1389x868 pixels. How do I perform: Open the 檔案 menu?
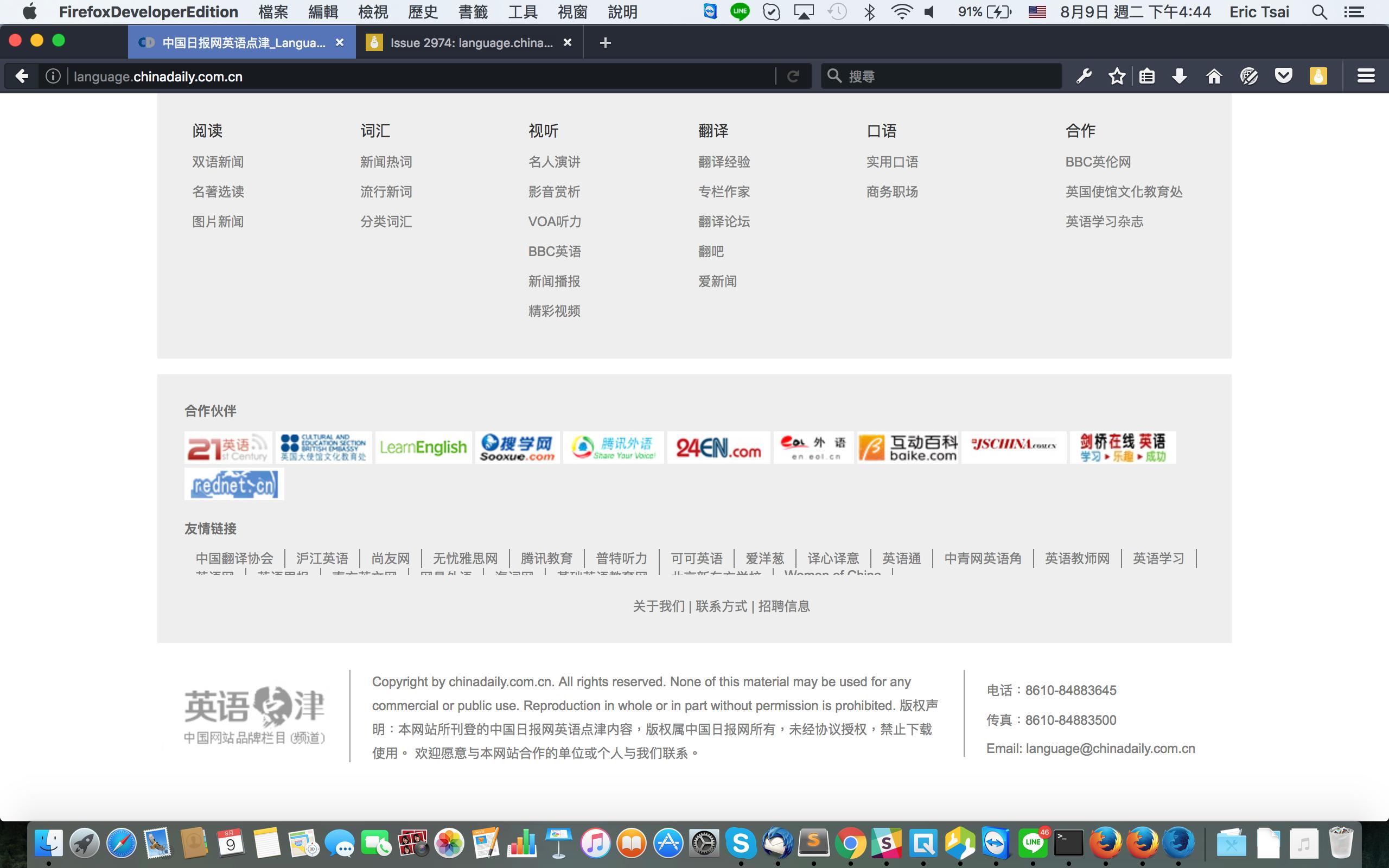(273, 11)
